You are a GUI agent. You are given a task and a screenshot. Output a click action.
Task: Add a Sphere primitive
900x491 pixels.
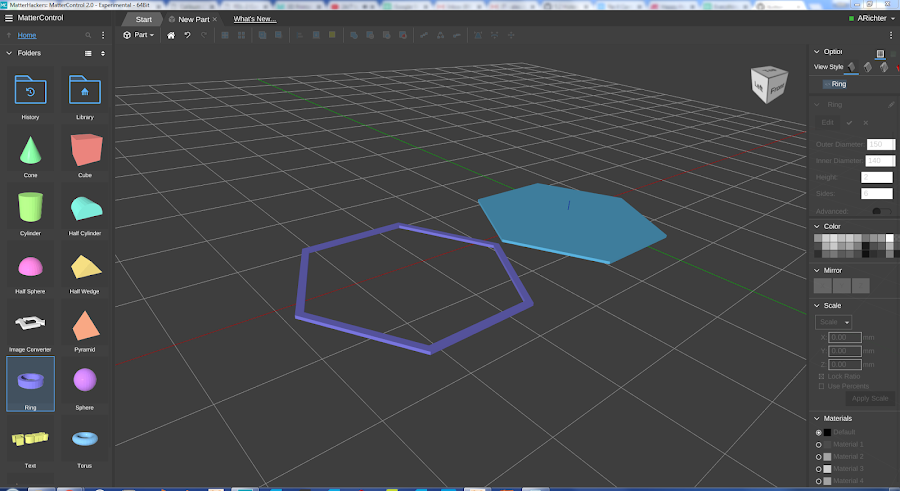click(85, 384)
